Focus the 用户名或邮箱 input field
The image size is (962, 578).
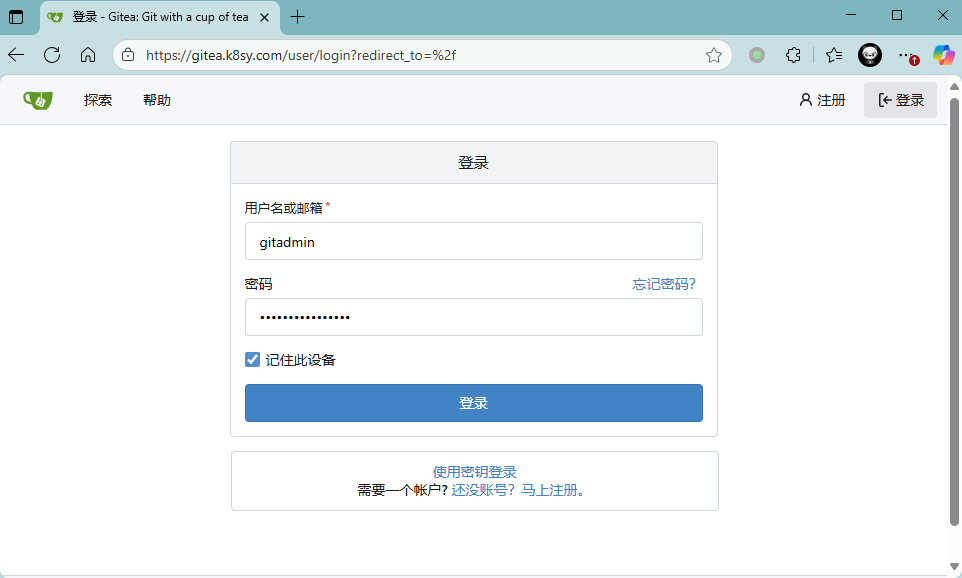point(474,242)
